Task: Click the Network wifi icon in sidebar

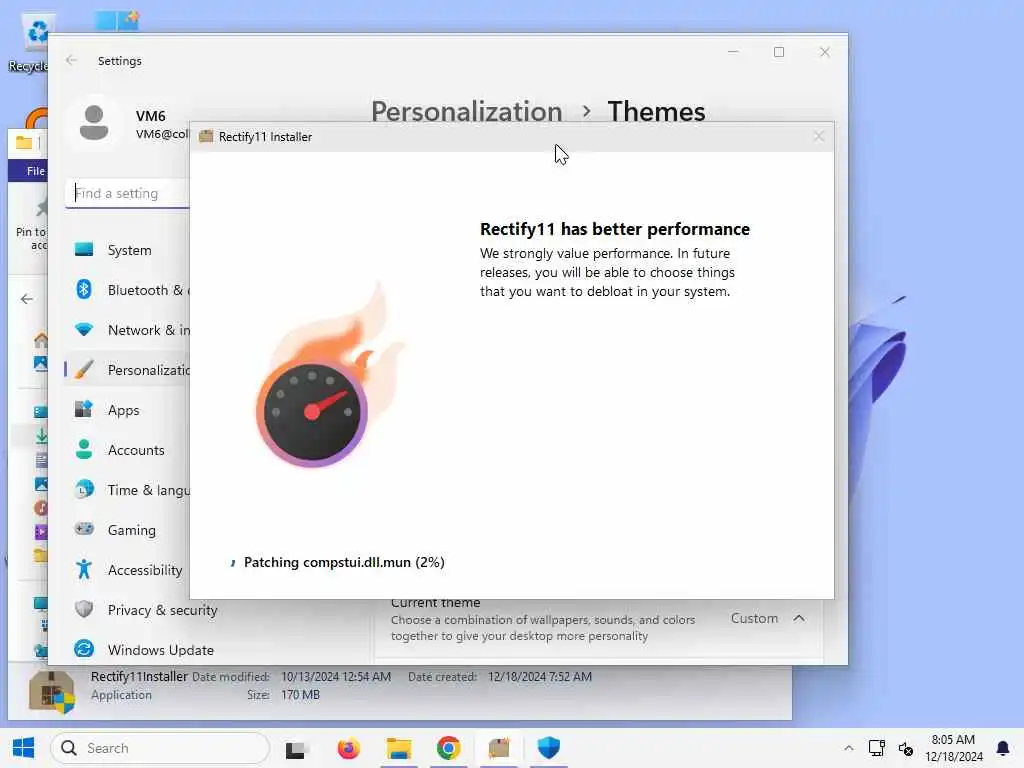Action: point(84,329)
